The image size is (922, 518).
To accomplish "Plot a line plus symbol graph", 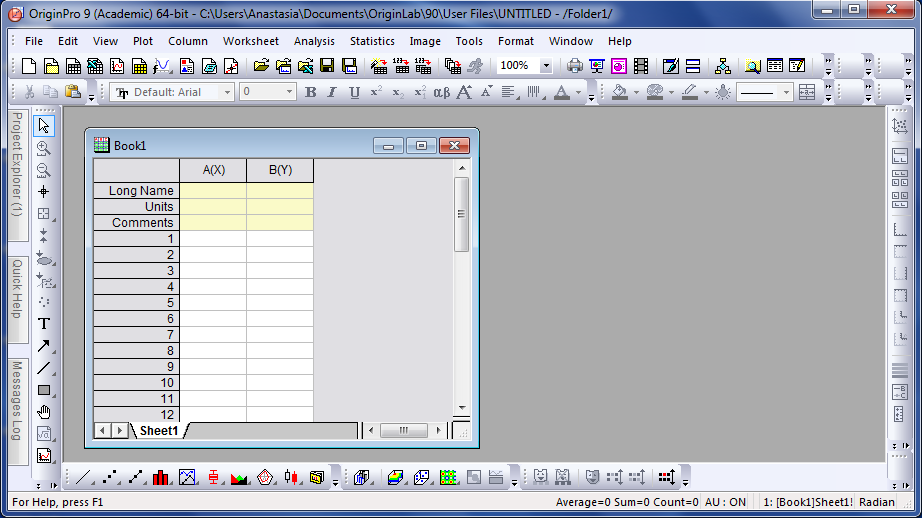I will (135, 477).
